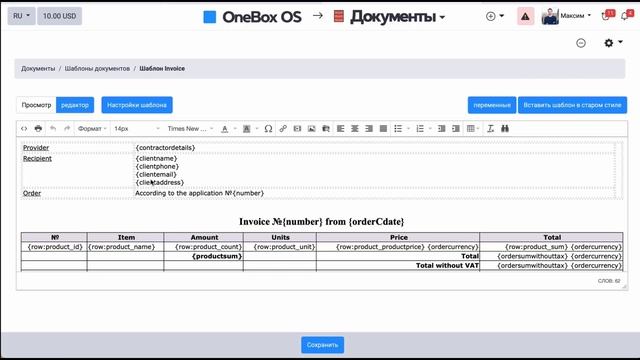640x360 pixels.
Task: Click the Invoice №{number} heading
Action: [x=322, y=222]
